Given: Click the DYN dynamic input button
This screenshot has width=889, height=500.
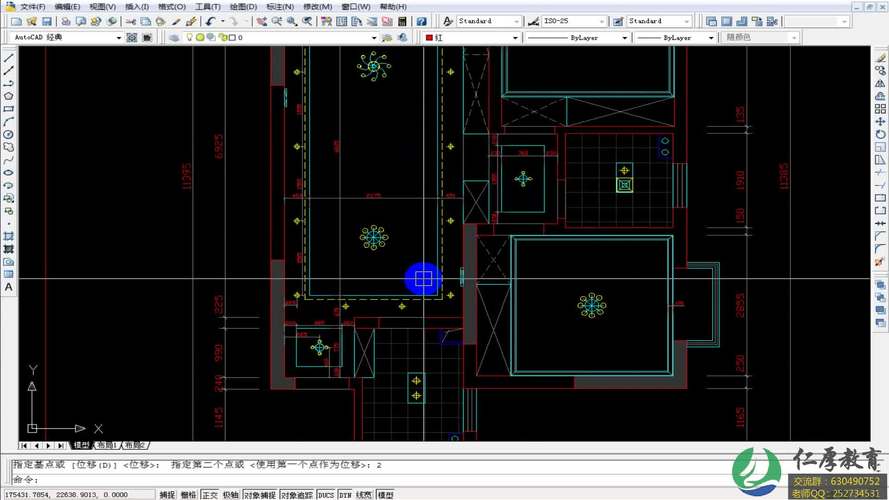Looking at the screenshot, I should click(345, 495).
